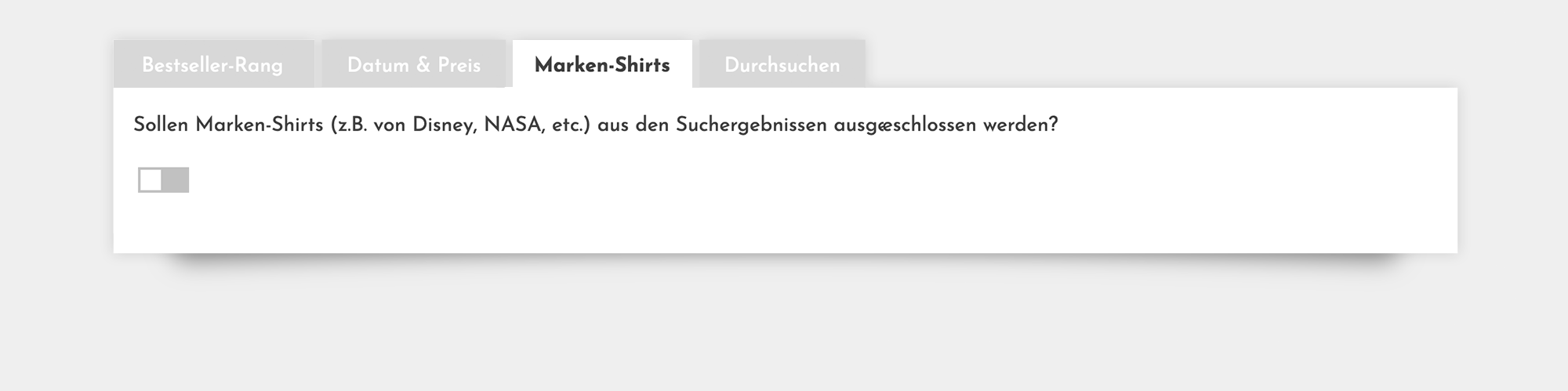Click empty white area inside the tab panel
Viewport: 1568px width, 391px height.
784,204
